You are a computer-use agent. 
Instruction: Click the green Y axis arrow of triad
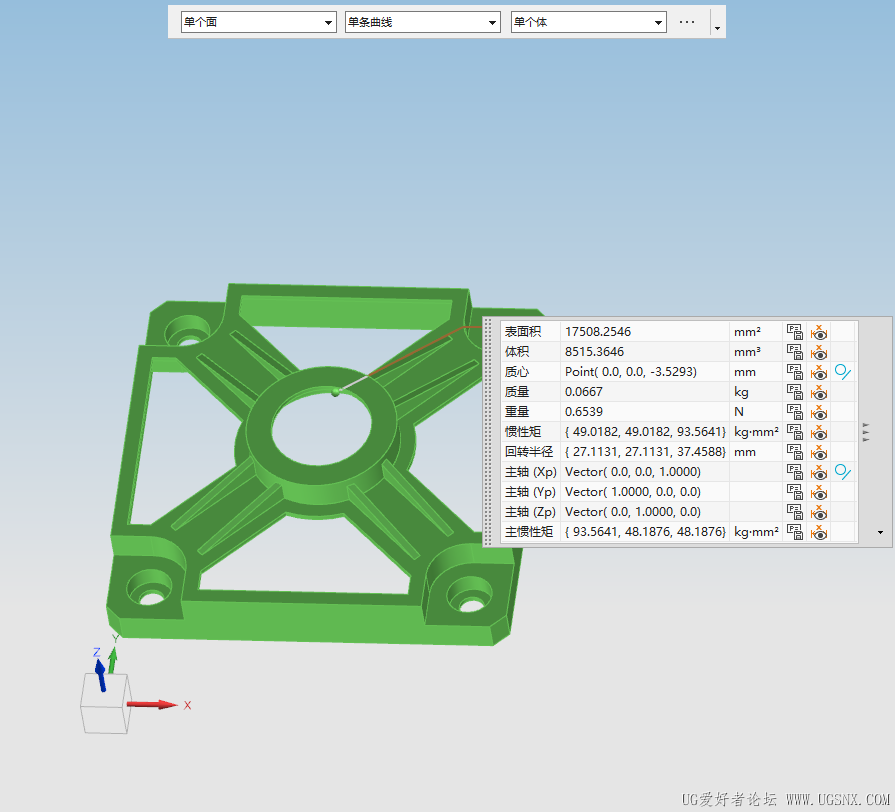(x=113, y=660)
